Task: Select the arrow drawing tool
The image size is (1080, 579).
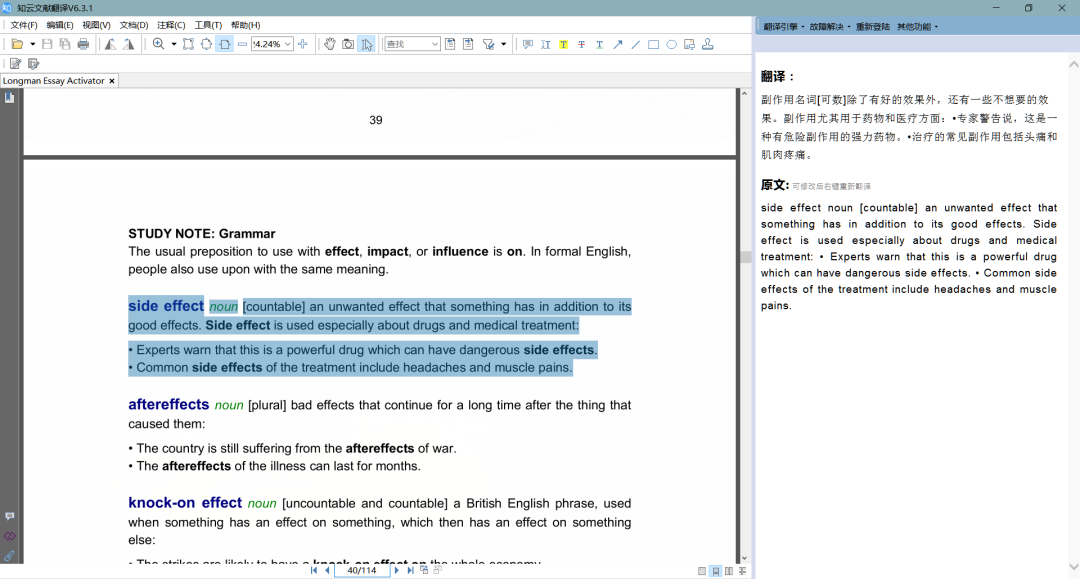Action: point(619,44)
